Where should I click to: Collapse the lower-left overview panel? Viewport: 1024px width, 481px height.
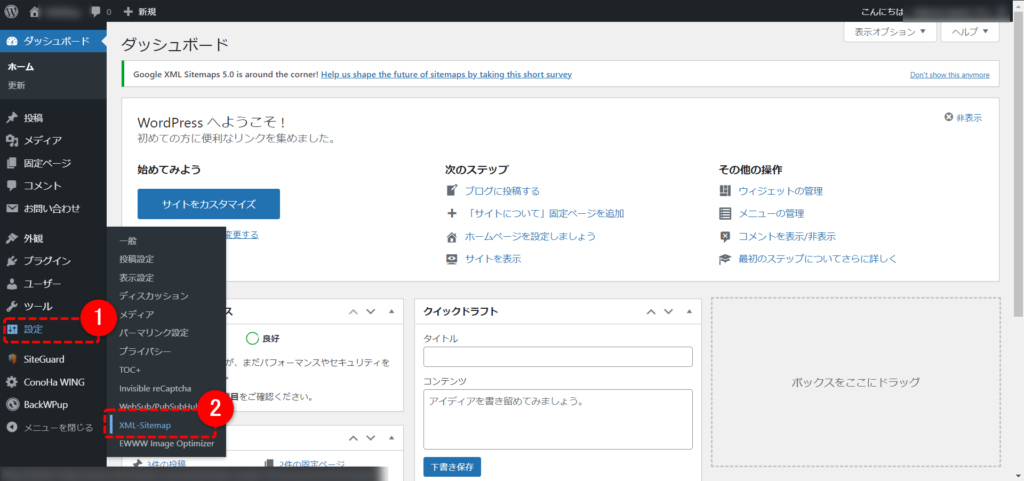391,438
